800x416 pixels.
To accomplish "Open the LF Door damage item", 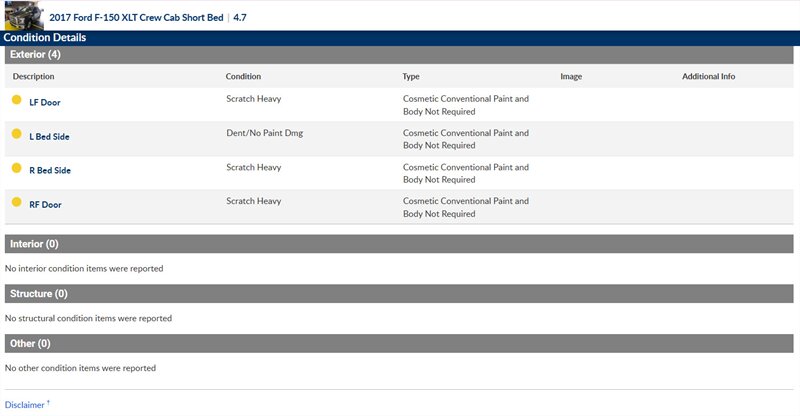I will (x=45, y=102).
